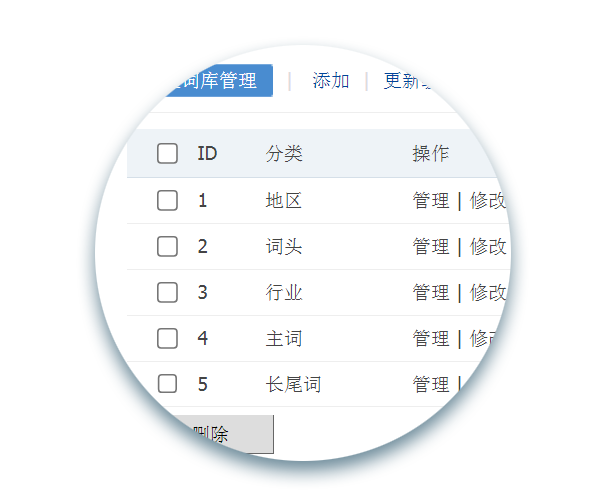Tick the checkbox next to 行业
This screenshot has width=600, height=500.
(x=167, y=292)
